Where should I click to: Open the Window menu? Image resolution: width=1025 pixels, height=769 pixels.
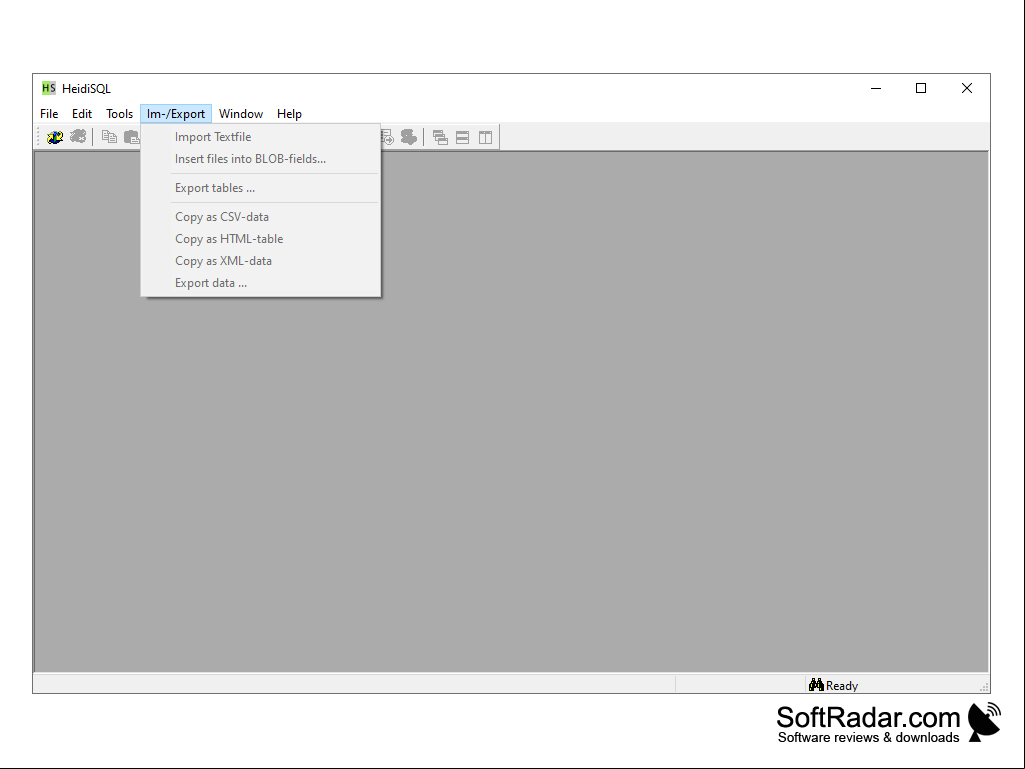click(x=241, y=114)
